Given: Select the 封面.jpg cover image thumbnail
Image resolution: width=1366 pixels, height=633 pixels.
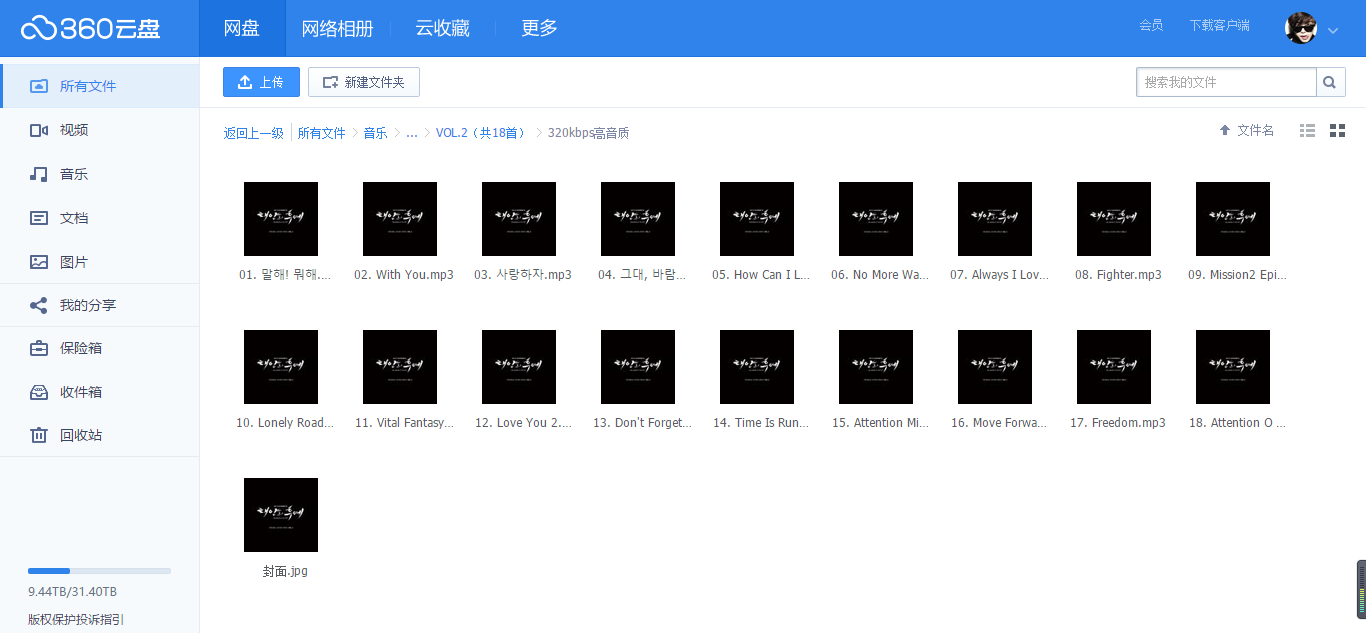Looking at the screenshot, I should [281, 515].
